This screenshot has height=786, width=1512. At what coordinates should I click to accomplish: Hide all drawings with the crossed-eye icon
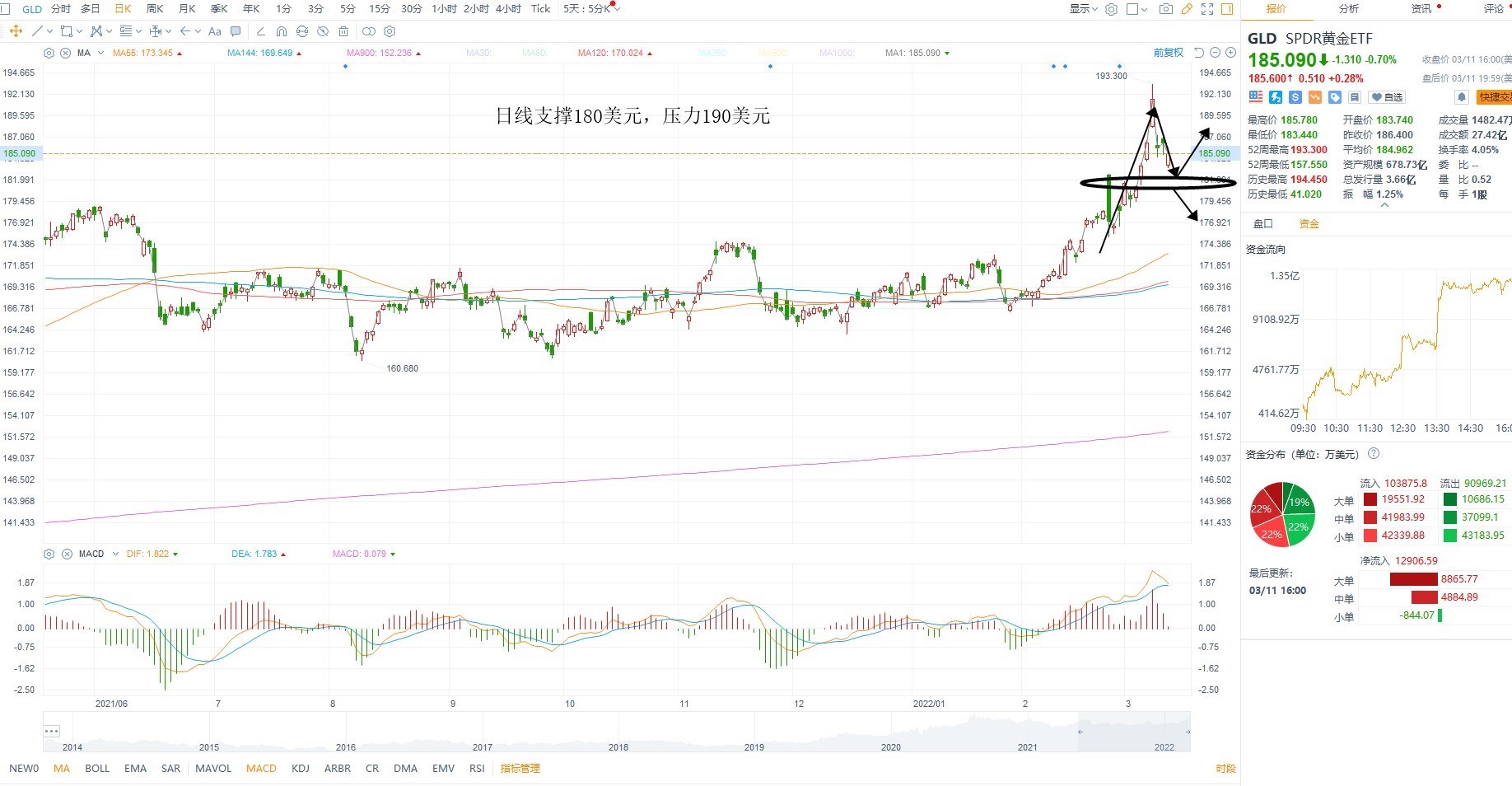[x=323, y=31]
